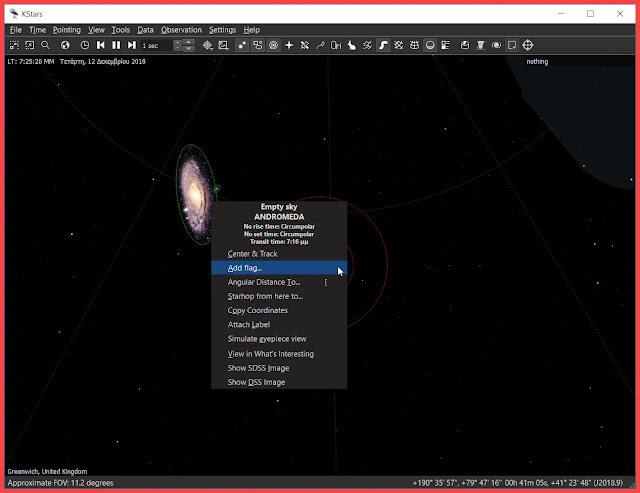Open the FOV symbols dropdown icon

point(224,45)
